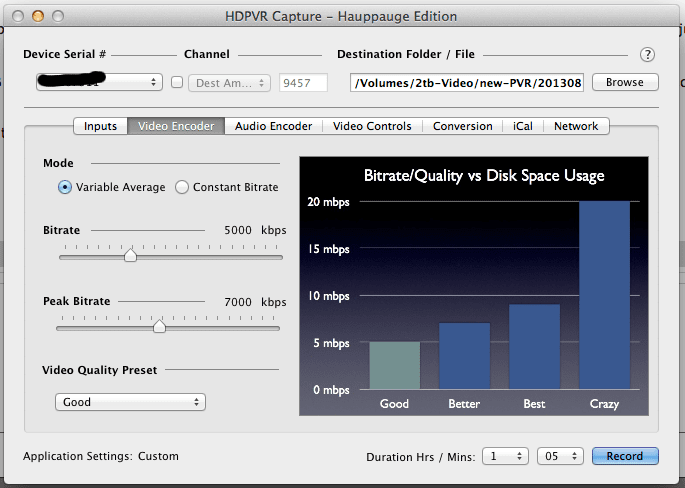The width and height of the screenshot is (685, 488).
Task: Close the HDPVR Capture window
Action: [18, 16]
